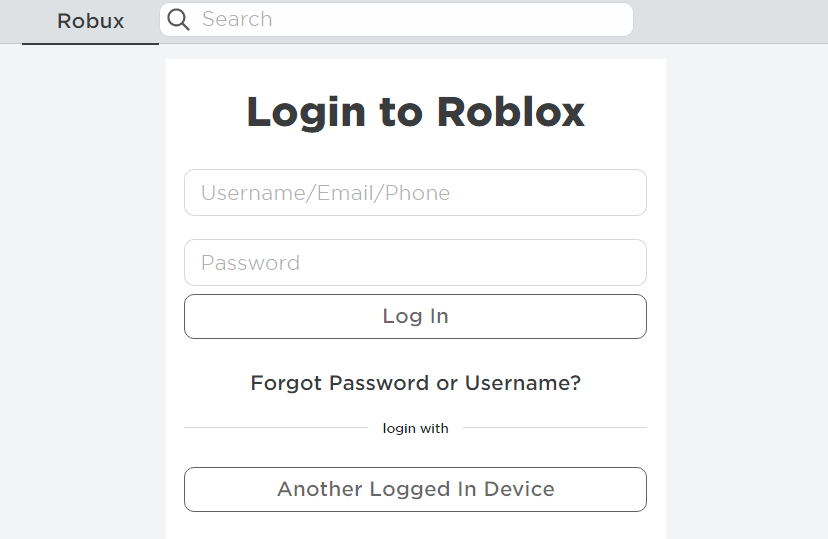Choose Another Logged In Device button

[415, 489]
